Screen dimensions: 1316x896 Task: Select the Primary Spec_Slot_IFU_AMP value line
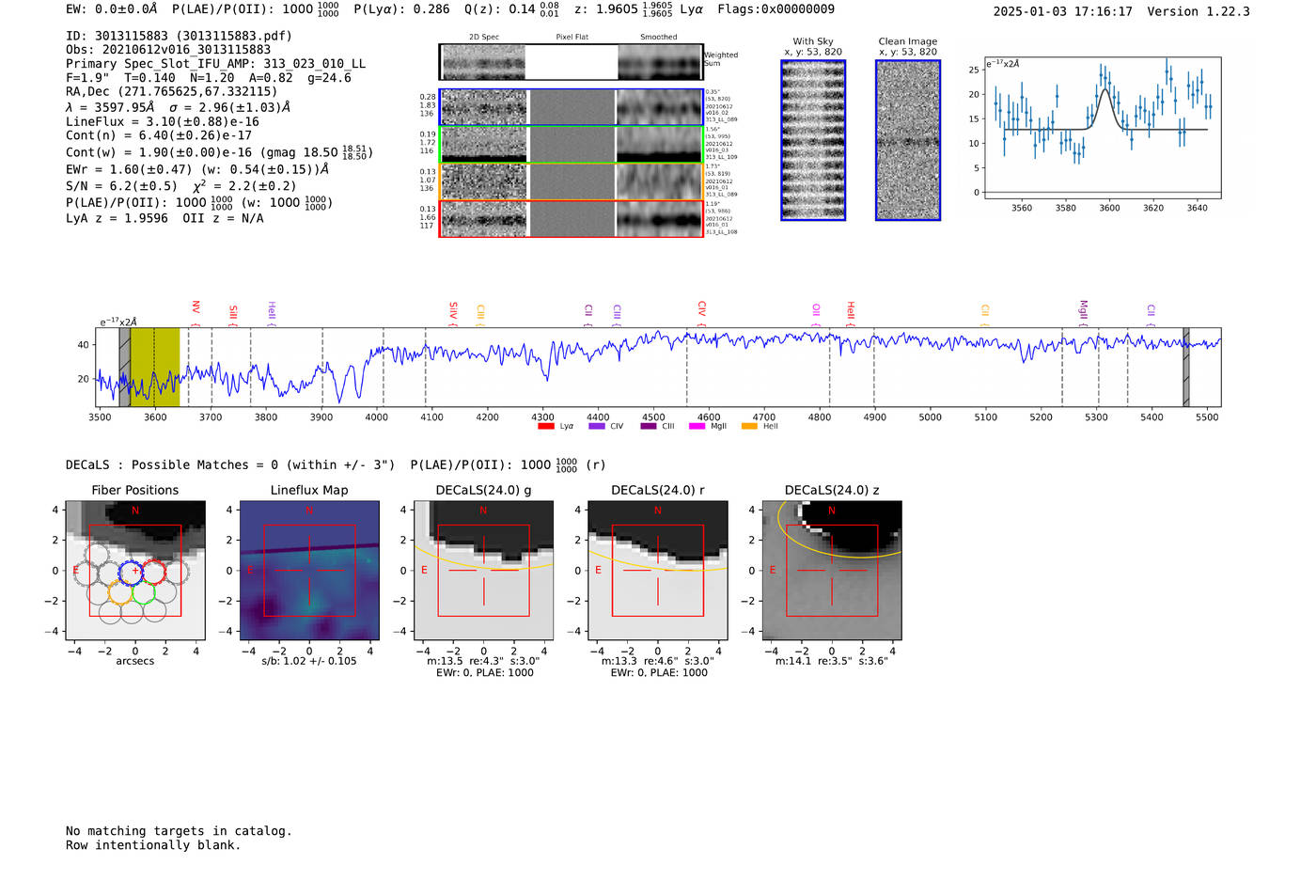pyautogui.click(x=216, y=64)
